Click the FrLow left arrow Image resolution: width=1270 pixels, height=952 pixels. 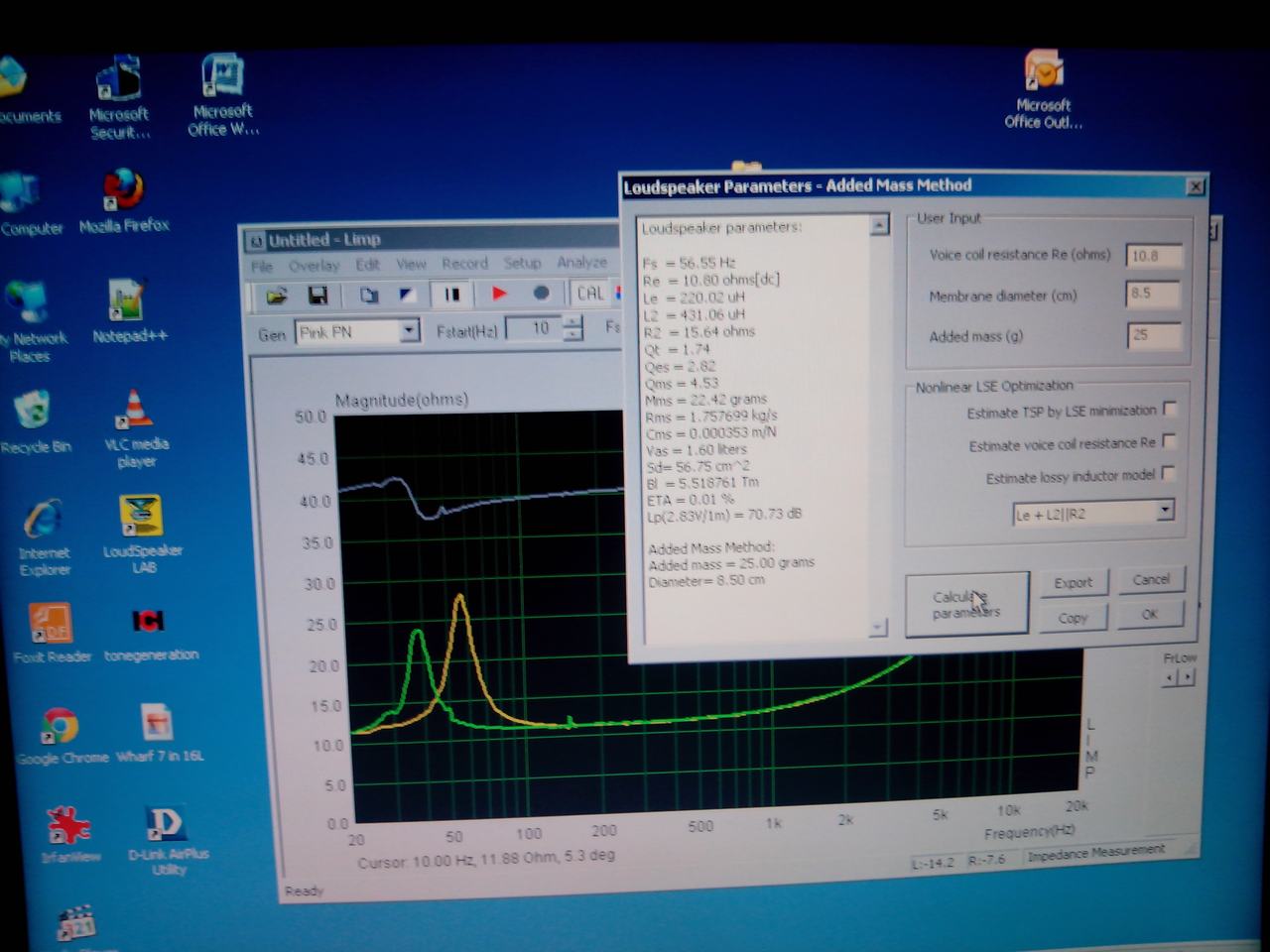click(x=1171, y=677)
